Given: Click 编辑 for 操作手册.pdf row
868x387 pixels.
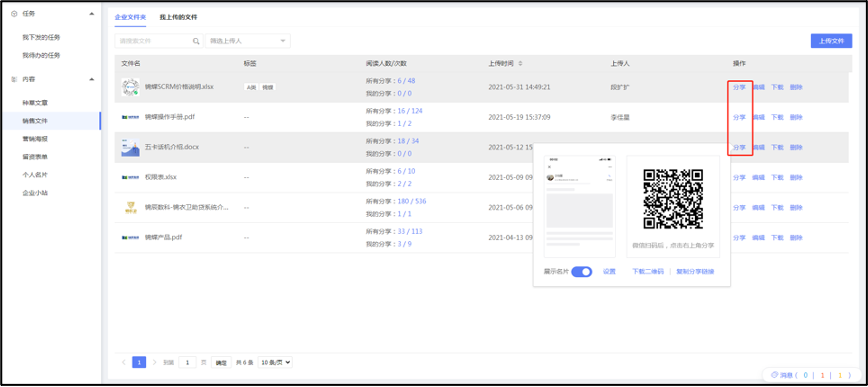Looking at the screenshot, I should coord(758,117).
